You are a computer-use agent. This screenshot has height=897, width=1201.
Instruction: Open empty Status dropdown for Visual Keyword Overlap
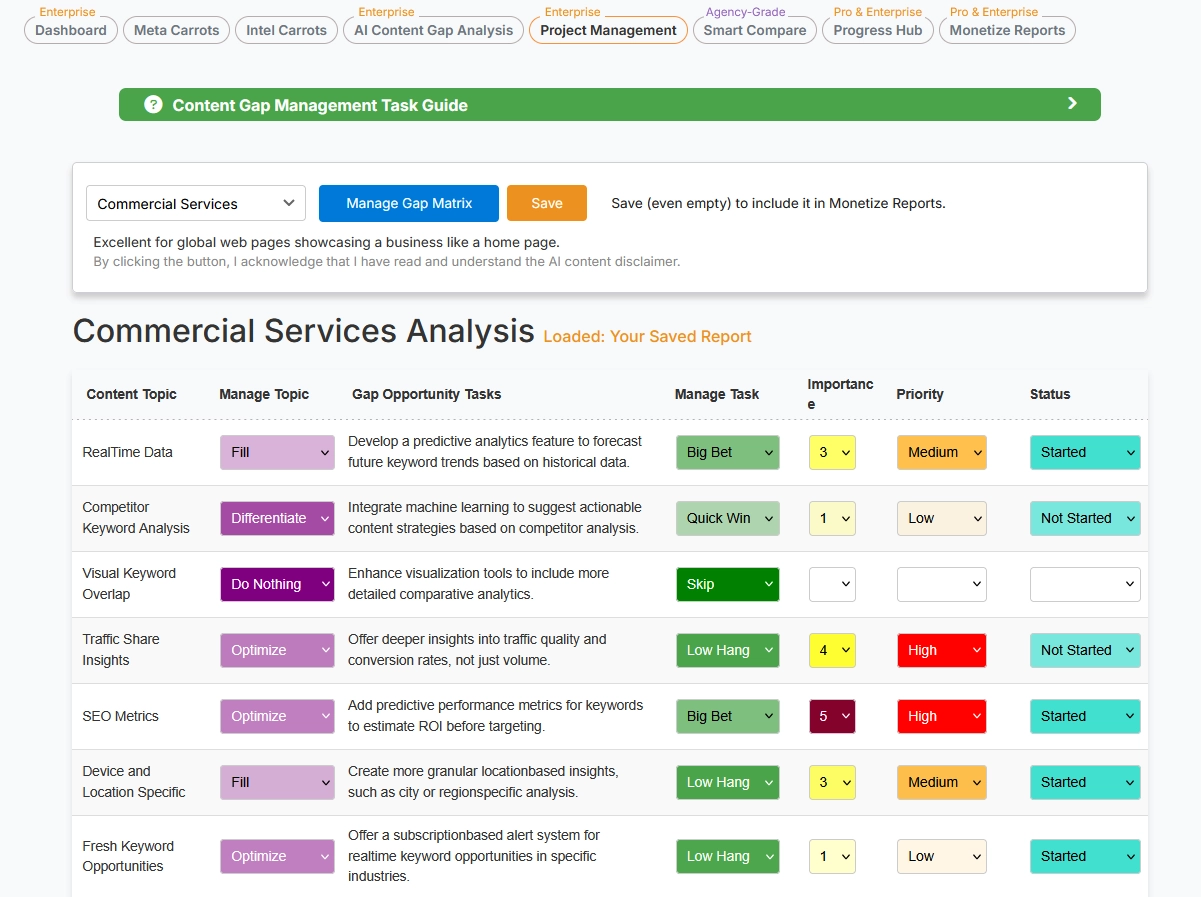(1085, 584)
